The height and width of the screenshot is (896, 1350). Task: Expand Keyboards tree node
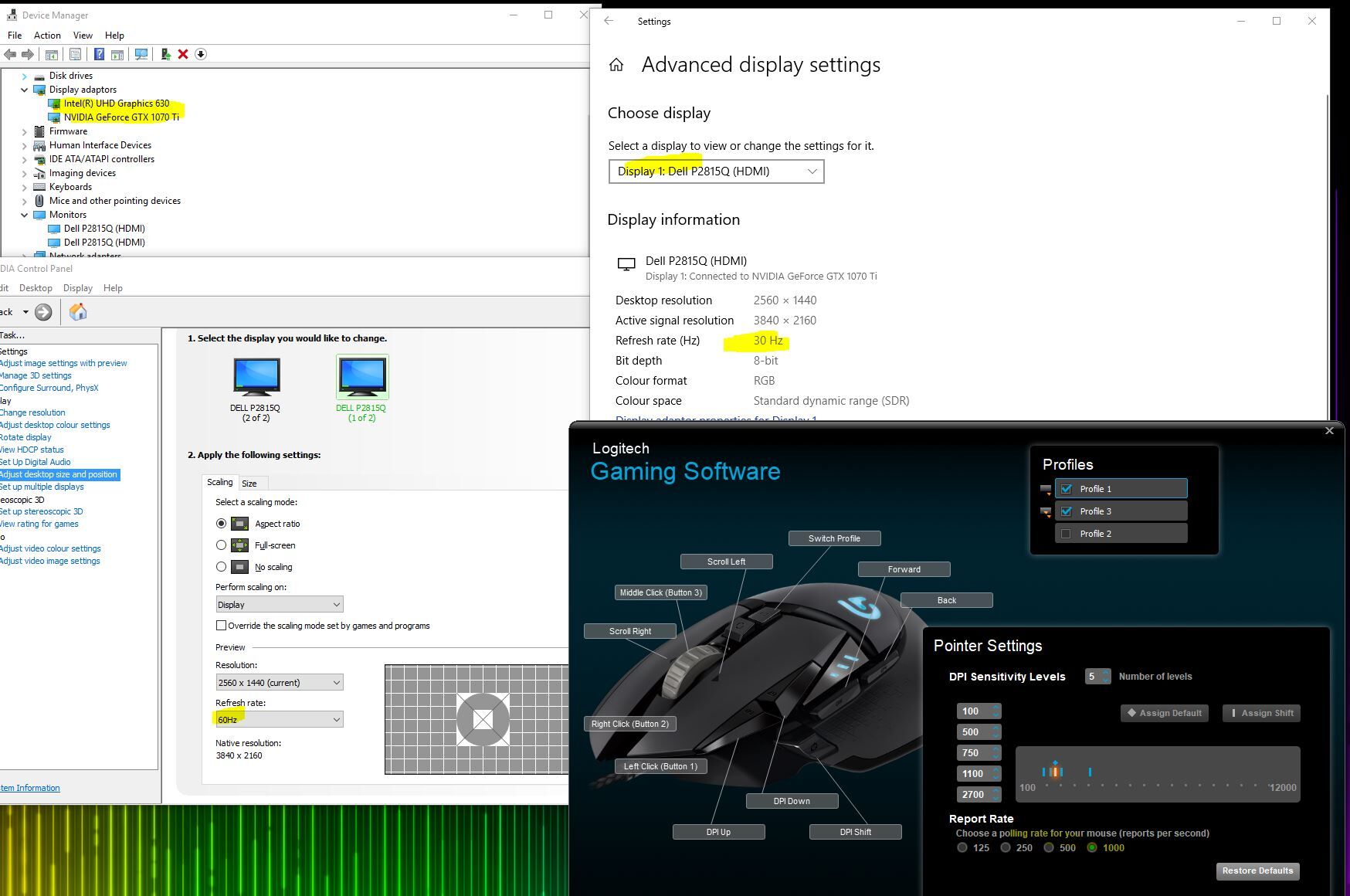(x=24, y=187)
